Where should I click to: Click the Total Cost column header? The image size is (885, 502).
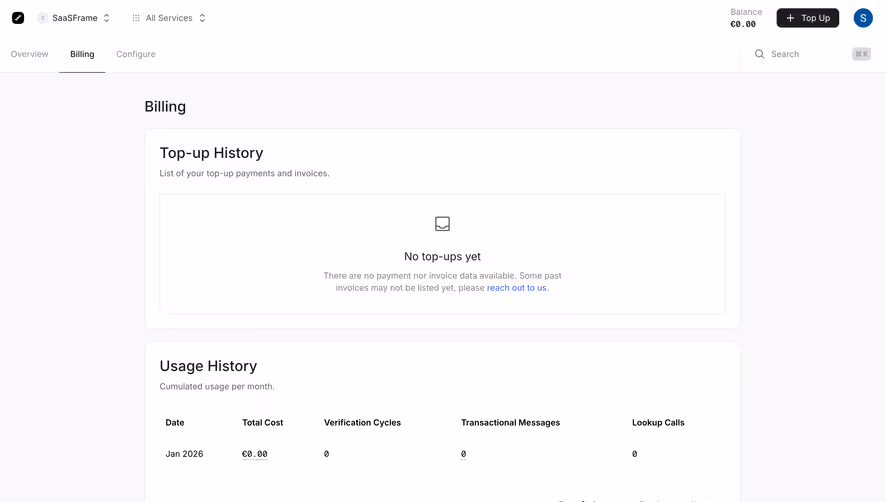click(x=262, y=422)
